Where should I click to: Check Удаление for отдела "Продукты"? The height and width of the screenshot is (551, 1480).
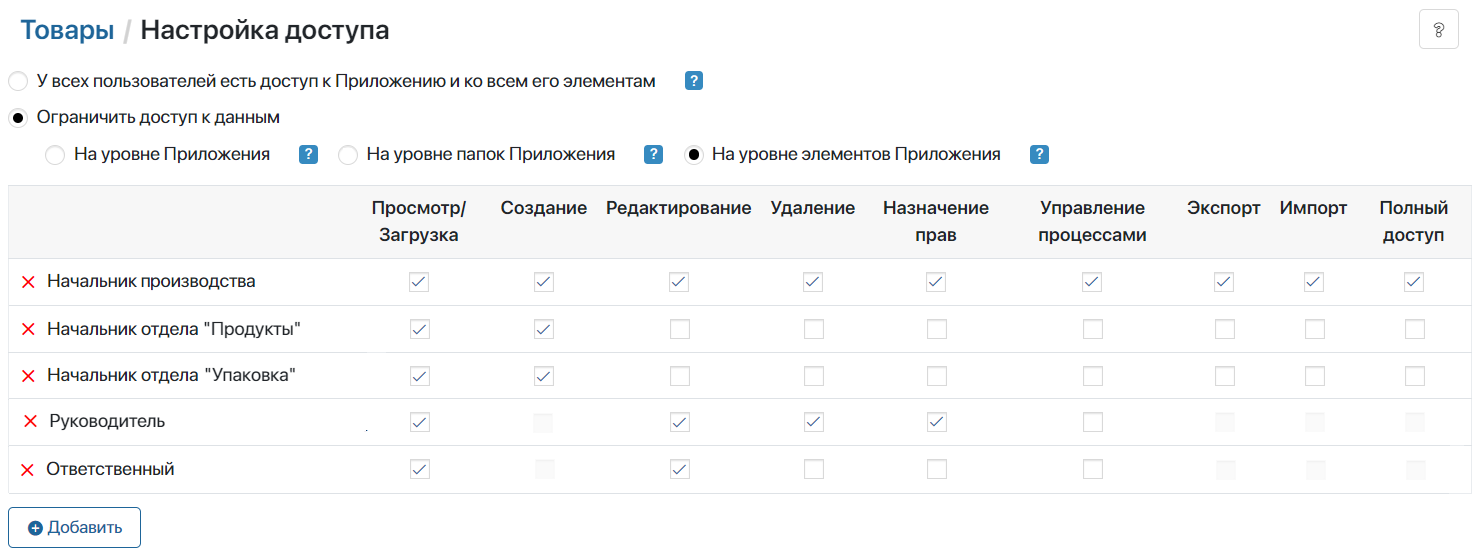[814, 329]
